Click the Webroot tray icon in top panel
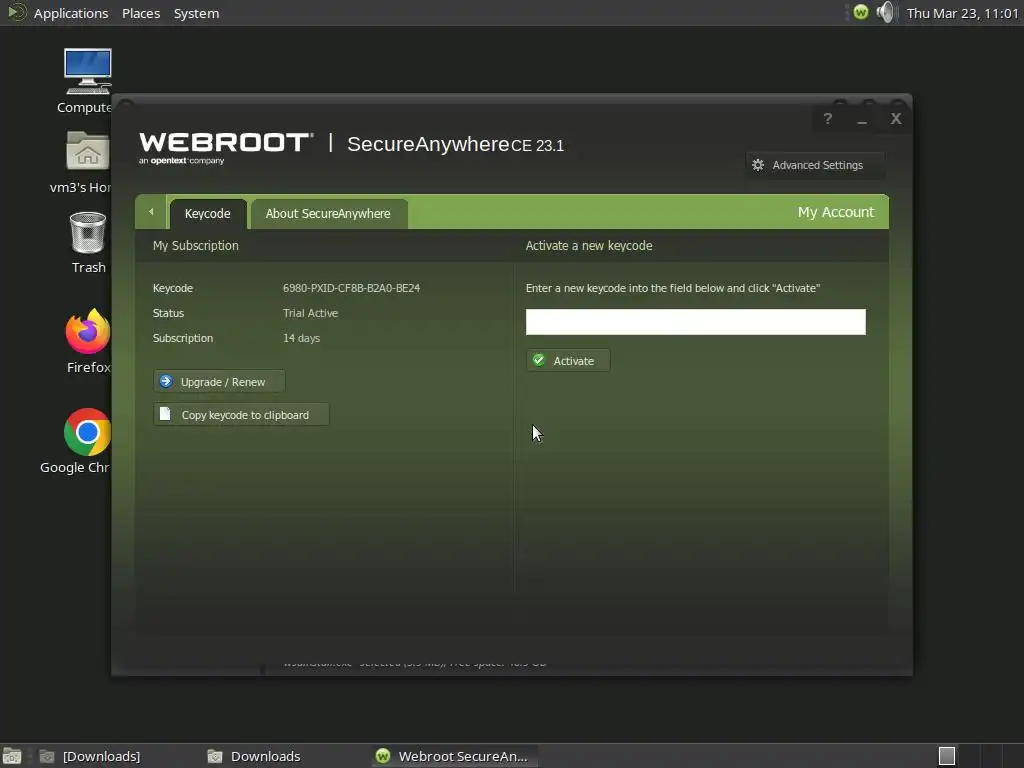This screenshot has height=768, width=1024. [861, 12]
